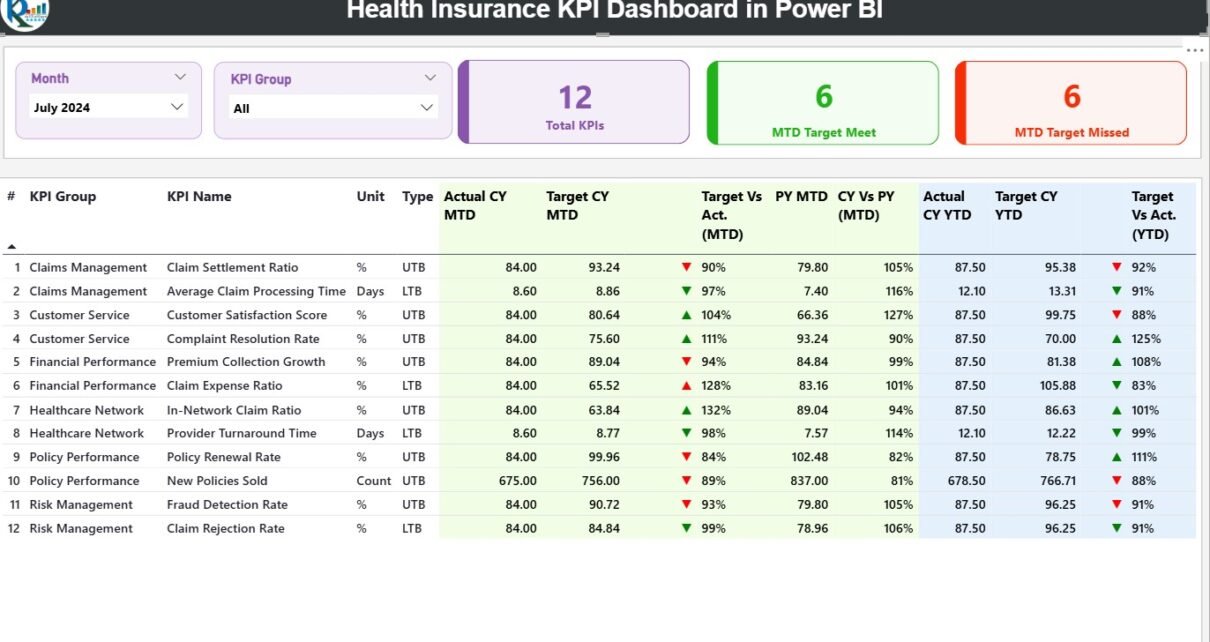This screenshot has height=642, width=1210.
Task: Select the Total KPIs card
Action: [x=574, y=102]
